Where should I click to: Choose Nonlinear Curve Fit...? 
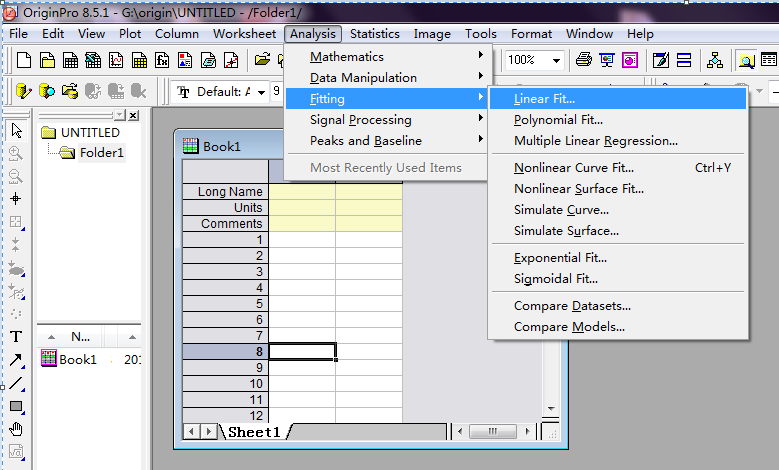[618, 168]
